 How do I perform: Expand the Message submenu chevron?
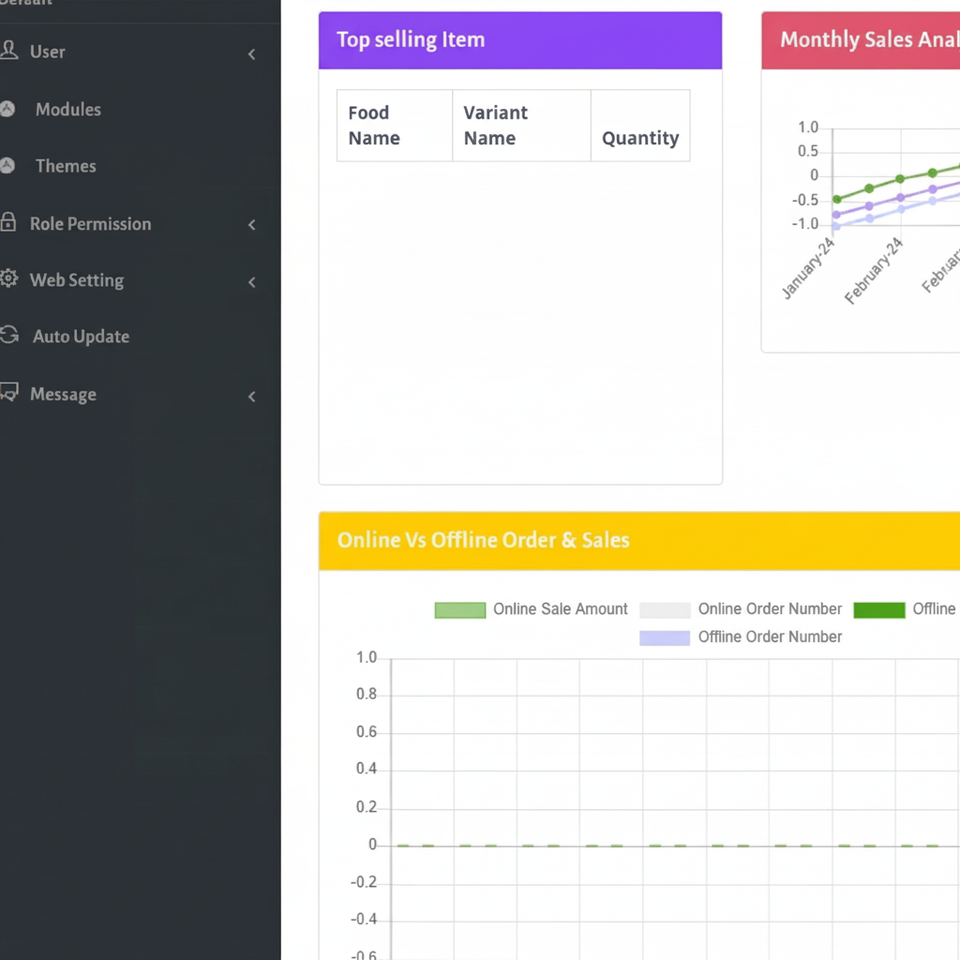252,396
